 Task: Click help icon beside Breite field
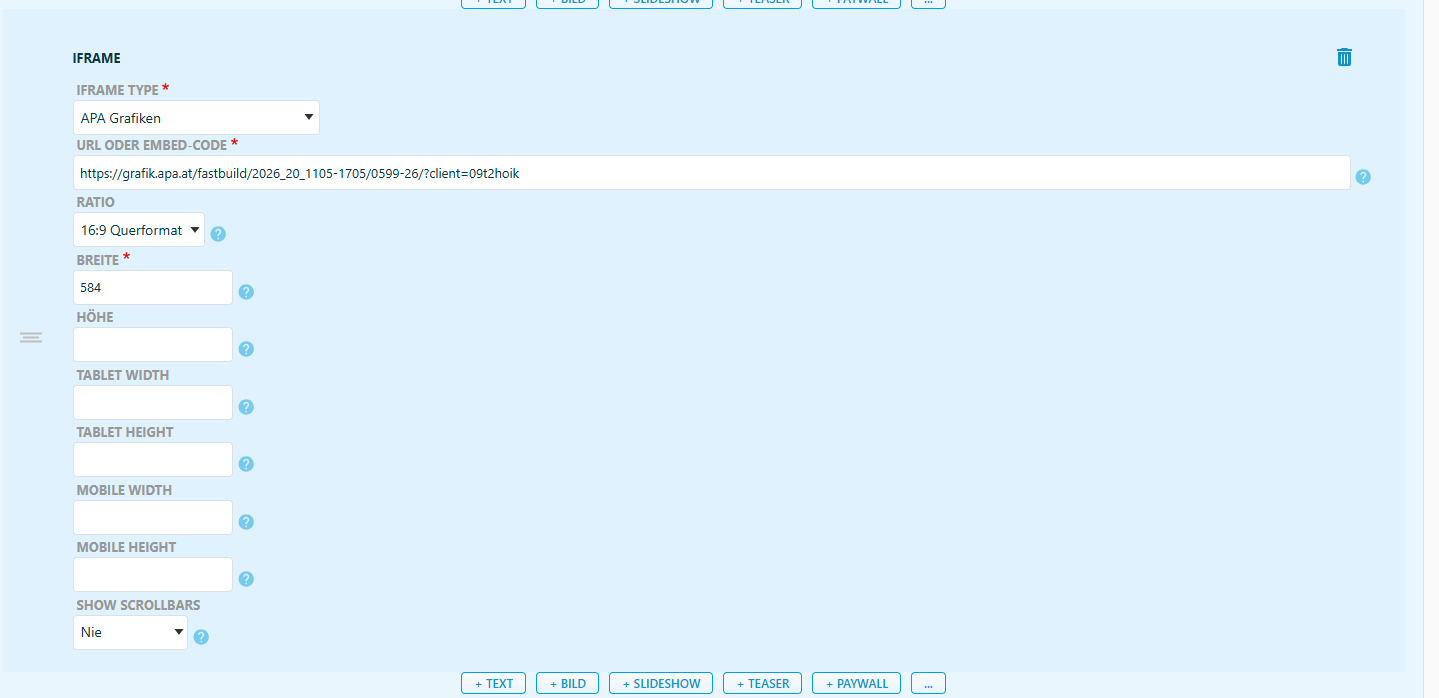(x=246, y=292)
